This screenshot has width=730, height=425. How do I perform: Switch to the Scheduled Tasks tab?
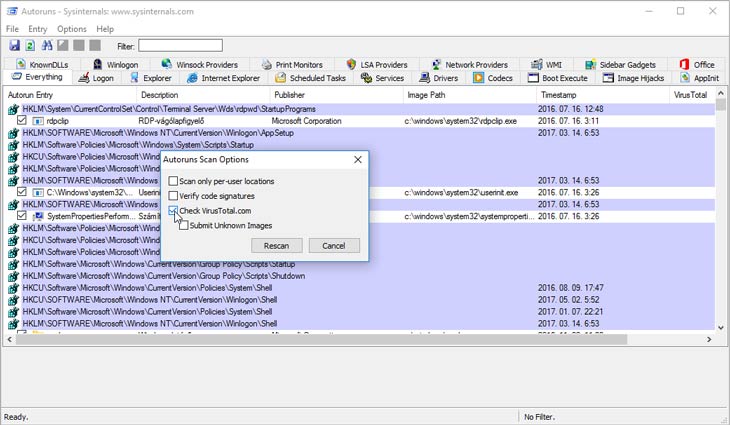click(x=311, y=78)
